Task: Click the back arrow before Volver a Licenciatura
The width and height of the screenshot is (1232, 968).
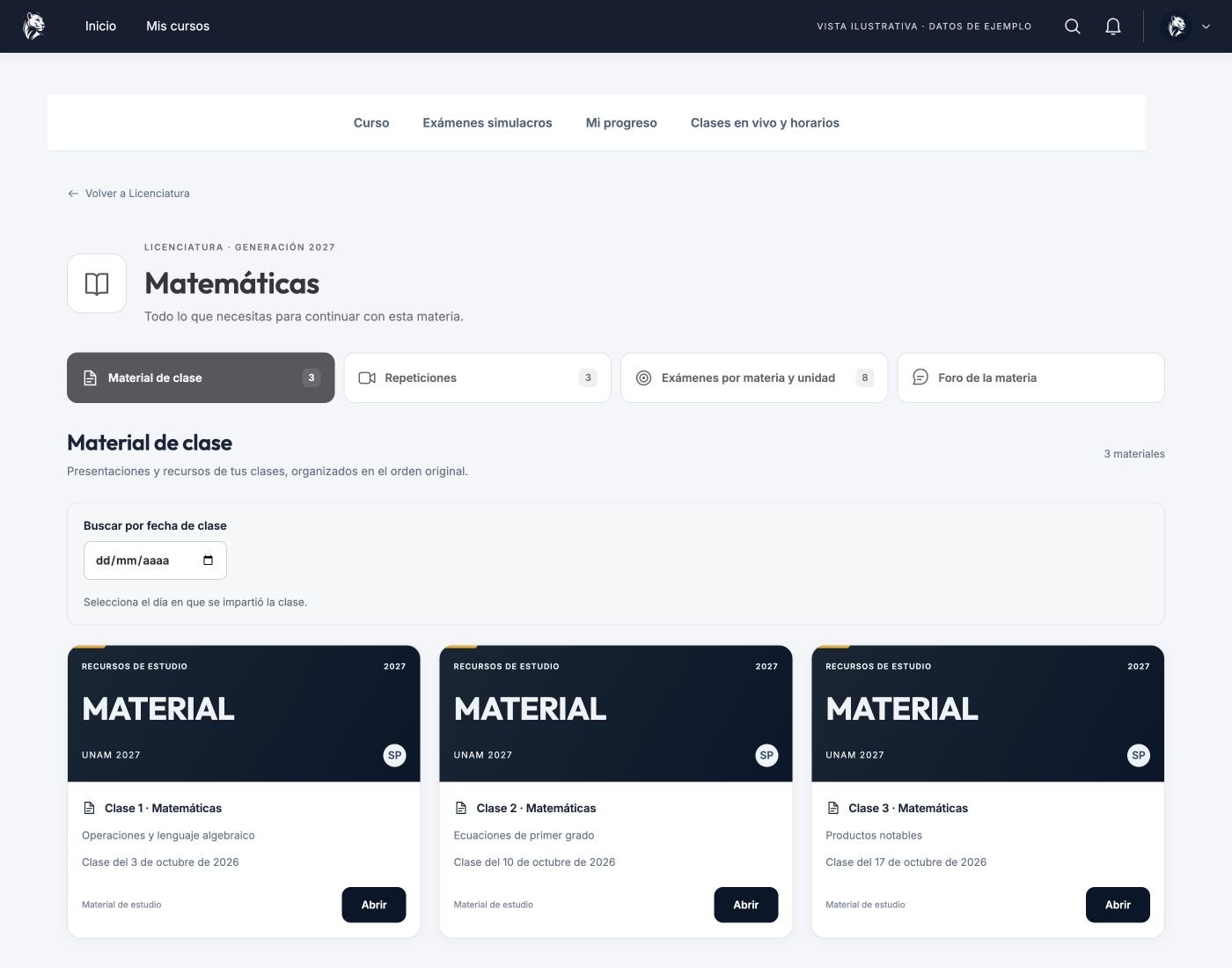Action: 73,194
